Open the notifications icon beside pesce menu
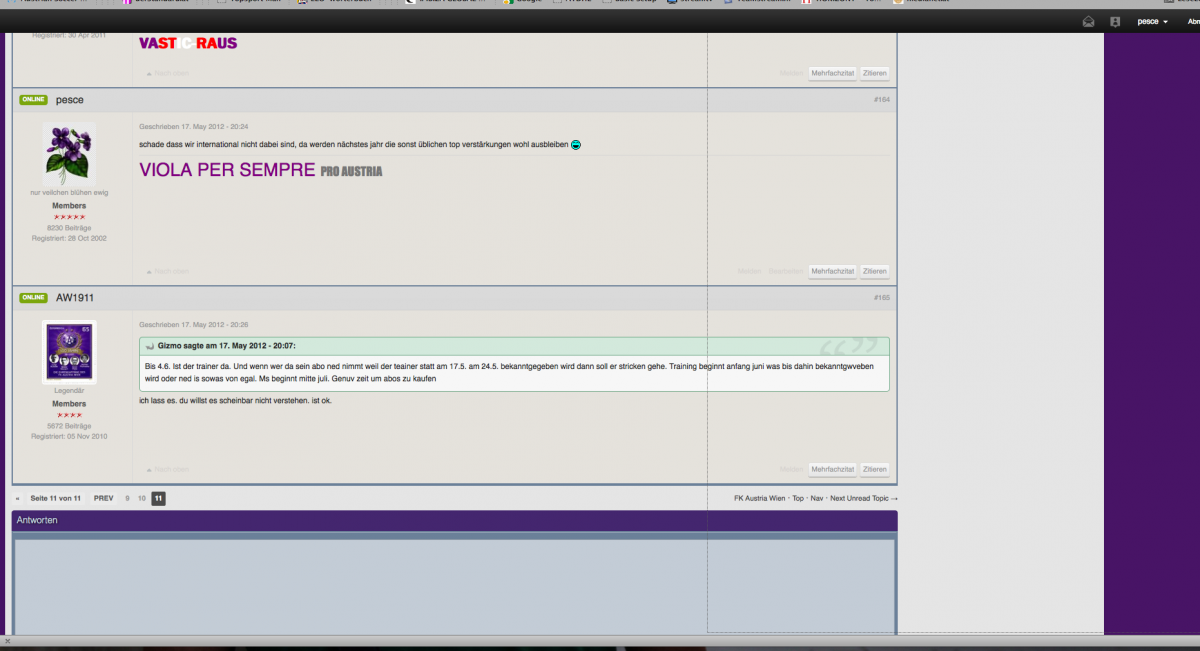The height and width of the screenshot is (651, 1200). pos(1115,21)
